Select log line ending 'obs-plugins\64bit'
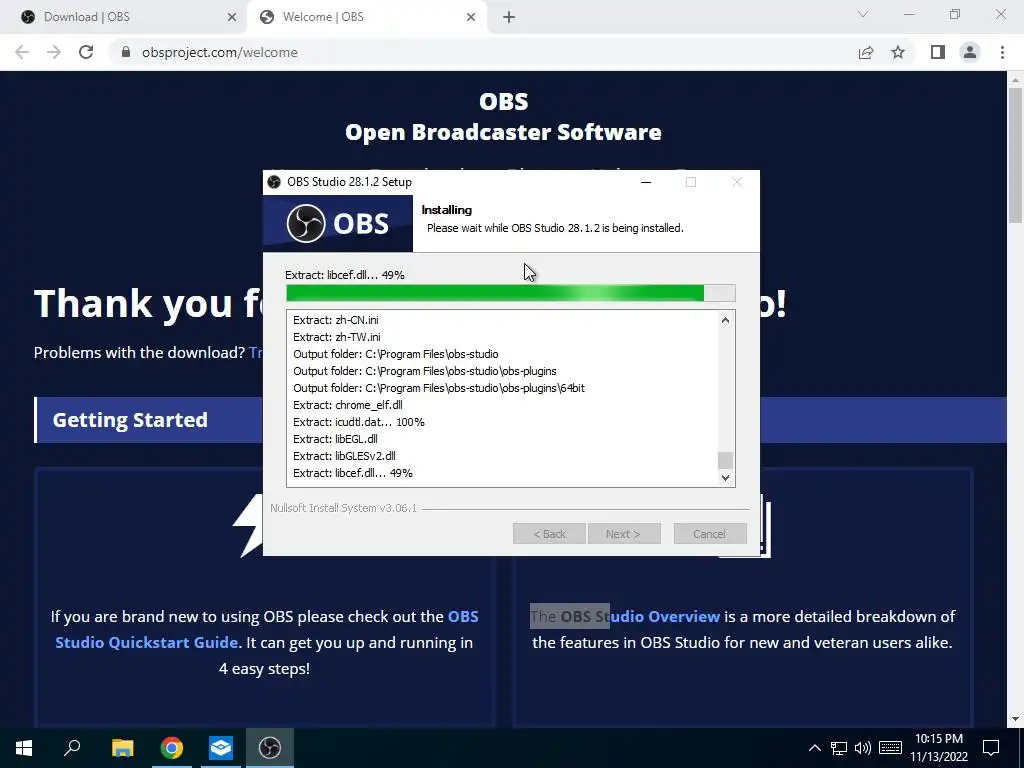The height and width of the screenshot is (768, 1024). point(439,388)
